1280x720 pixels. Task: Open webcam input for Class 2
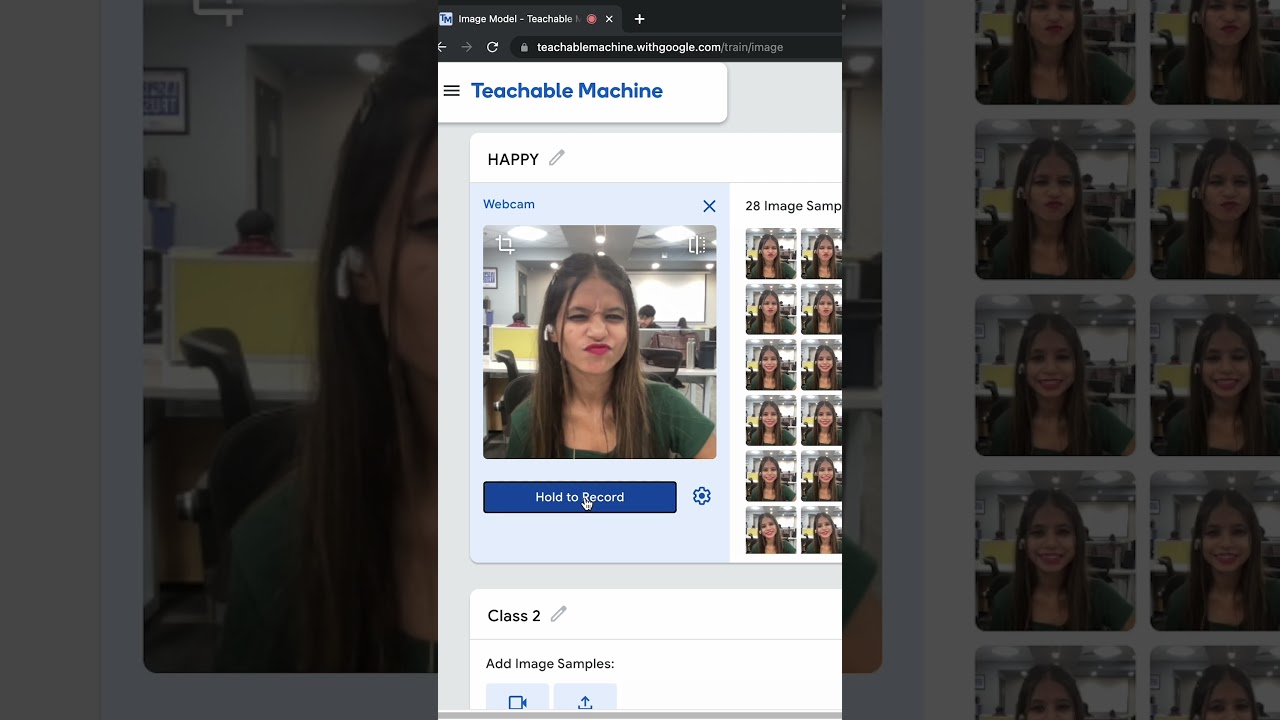(x=517, y=702)
